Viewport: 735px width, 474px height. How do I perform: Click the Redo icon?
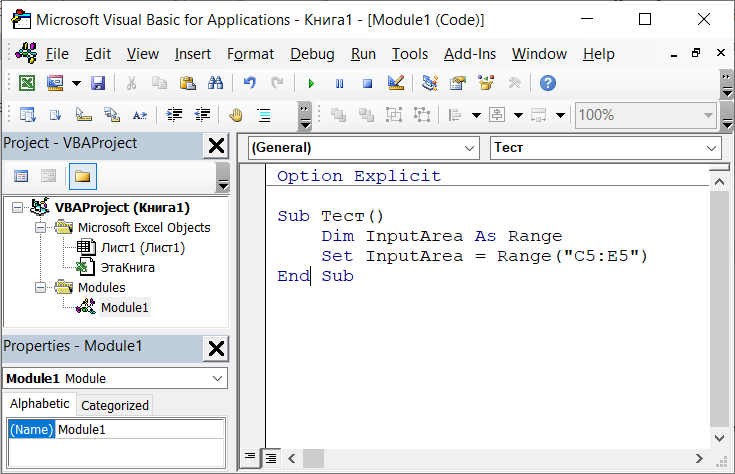pos(278,83)
